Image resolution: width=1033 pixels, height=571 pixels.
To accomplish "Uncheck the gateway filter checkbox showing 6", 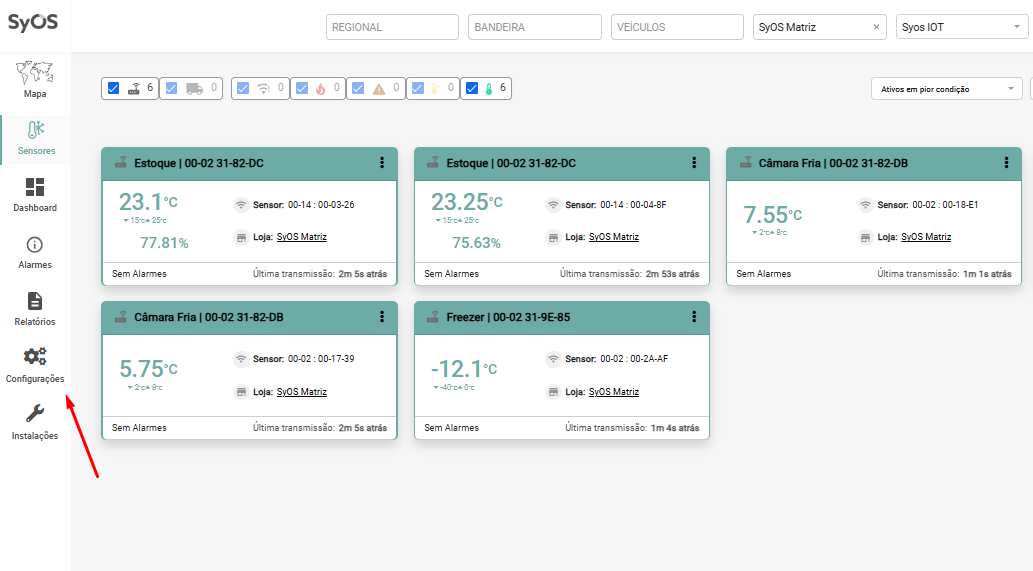I will click(x=113, y=88).
